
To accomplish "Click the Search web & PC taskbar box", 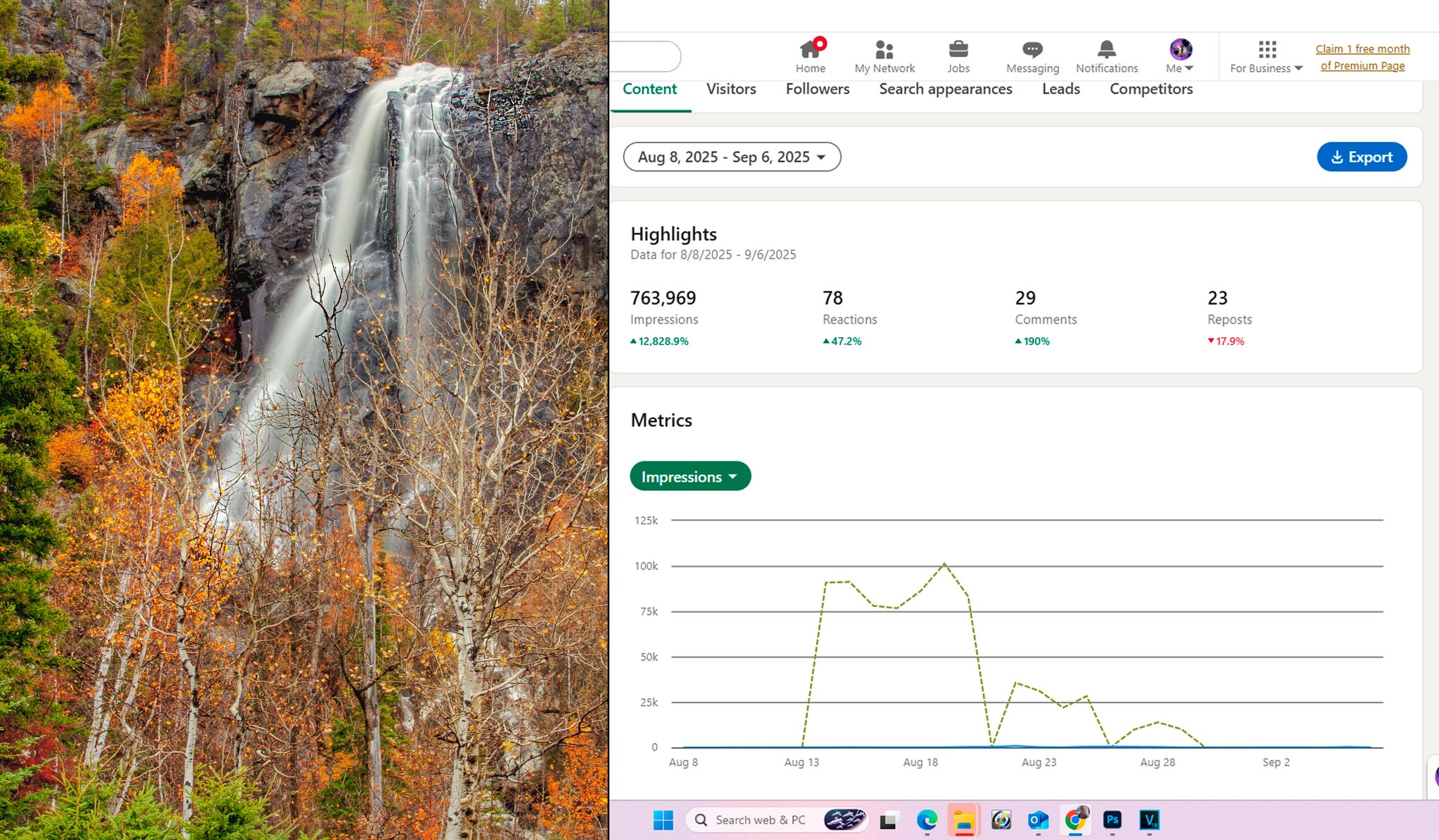I will [777, 820].
